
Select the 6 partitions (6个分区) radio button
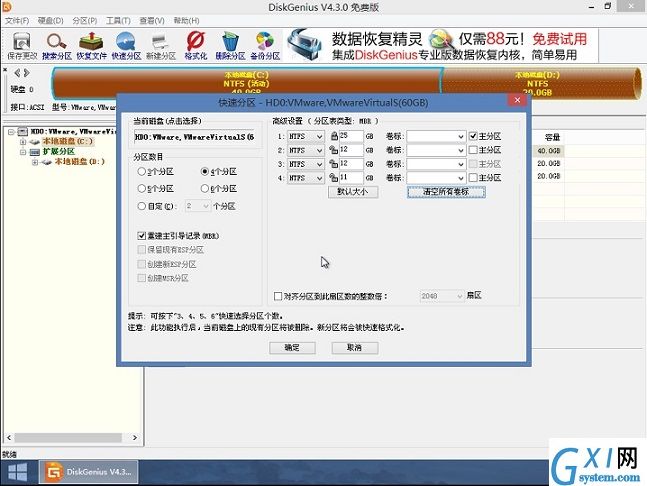coord(204,189)
